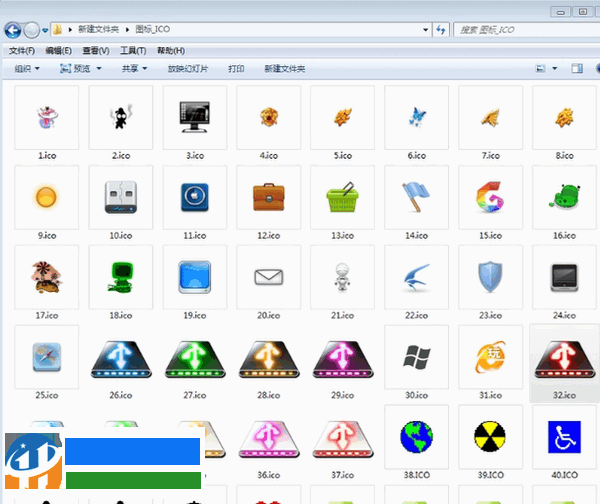Click 新建文件夹 in the address path

coord(99,29)
